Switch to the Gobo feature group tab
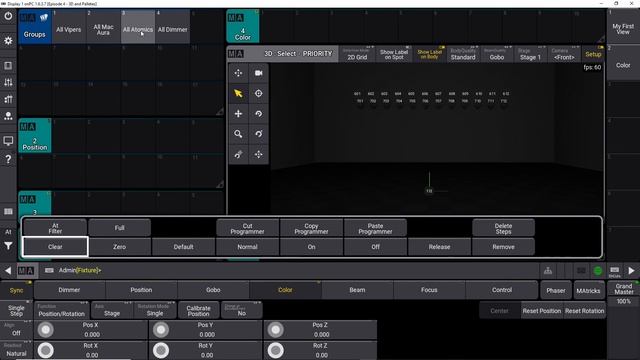The width and height of the screenshot is (640, 360). tap(213, 290)
